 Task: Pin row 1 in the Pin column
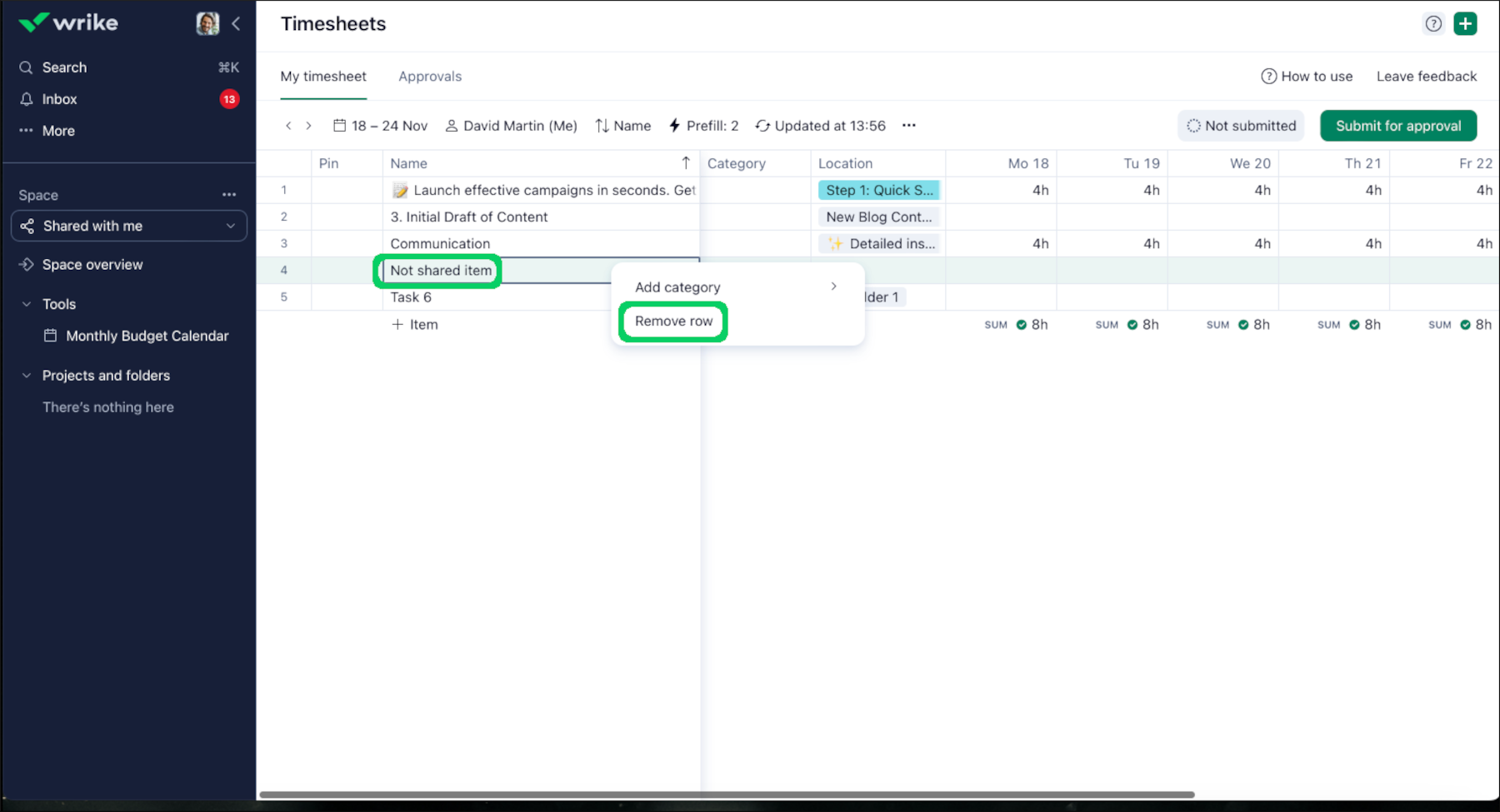[x=346, y=190]
